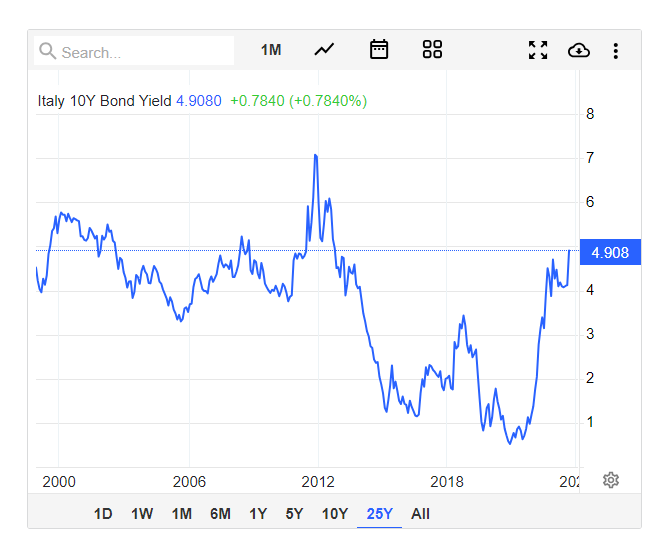
Task: Focus the Search input field
Action: [x=134, y=51]
